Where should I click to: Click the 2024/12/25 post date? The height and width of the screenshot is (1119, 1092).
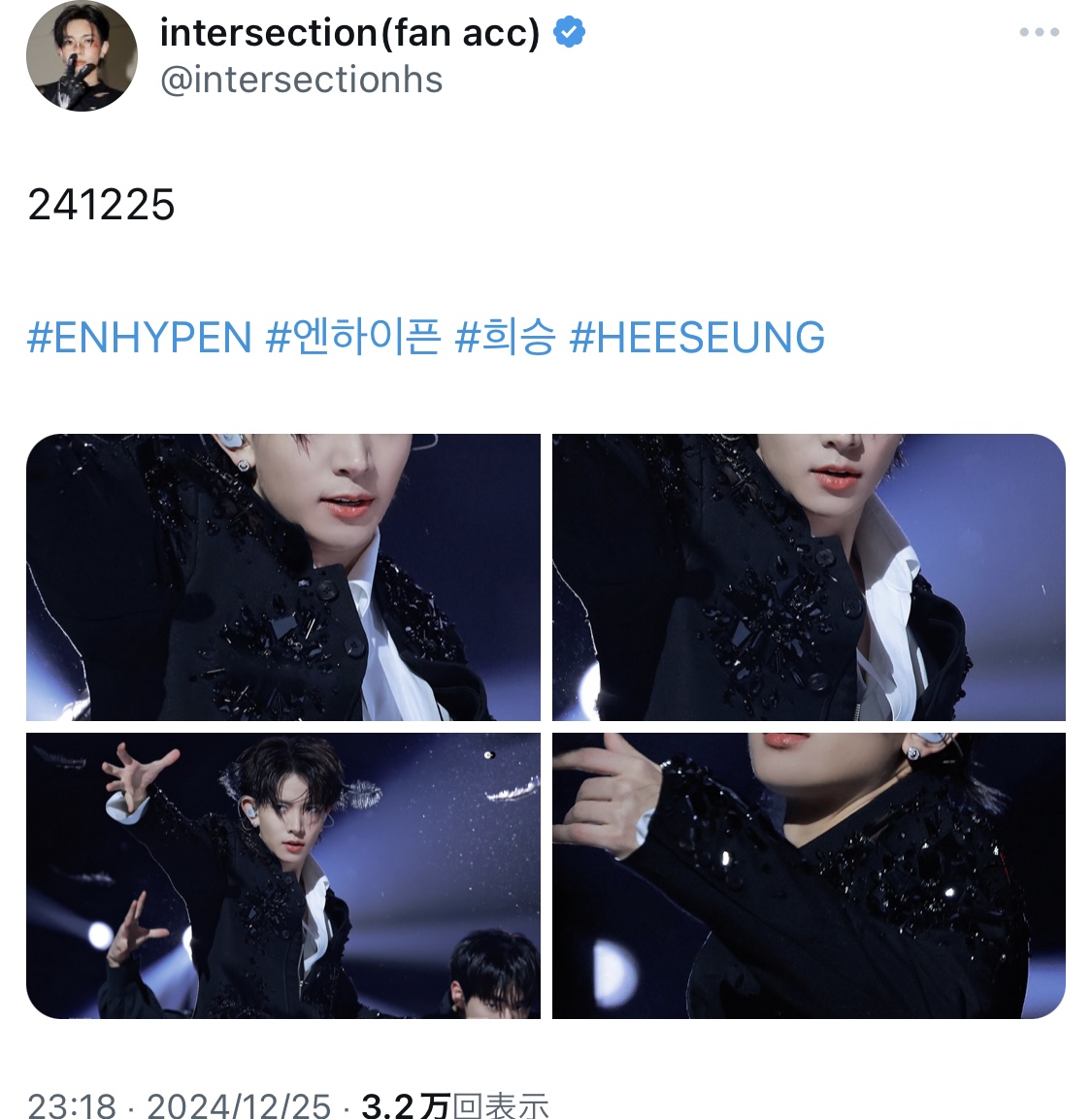239,1105
